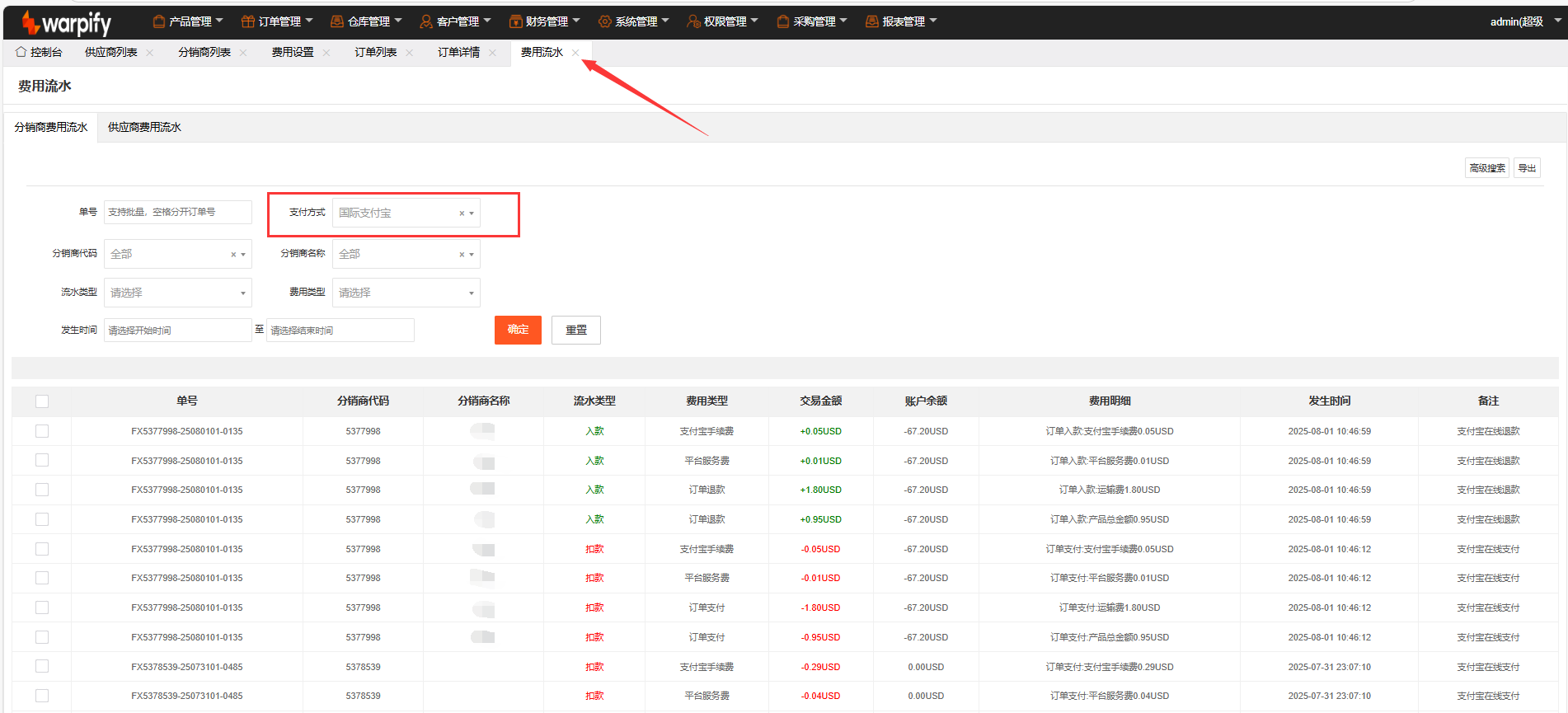This screenshot has height=713, width=1568.
Task: Click the 单号 search input field
Action: click(177, 212)
